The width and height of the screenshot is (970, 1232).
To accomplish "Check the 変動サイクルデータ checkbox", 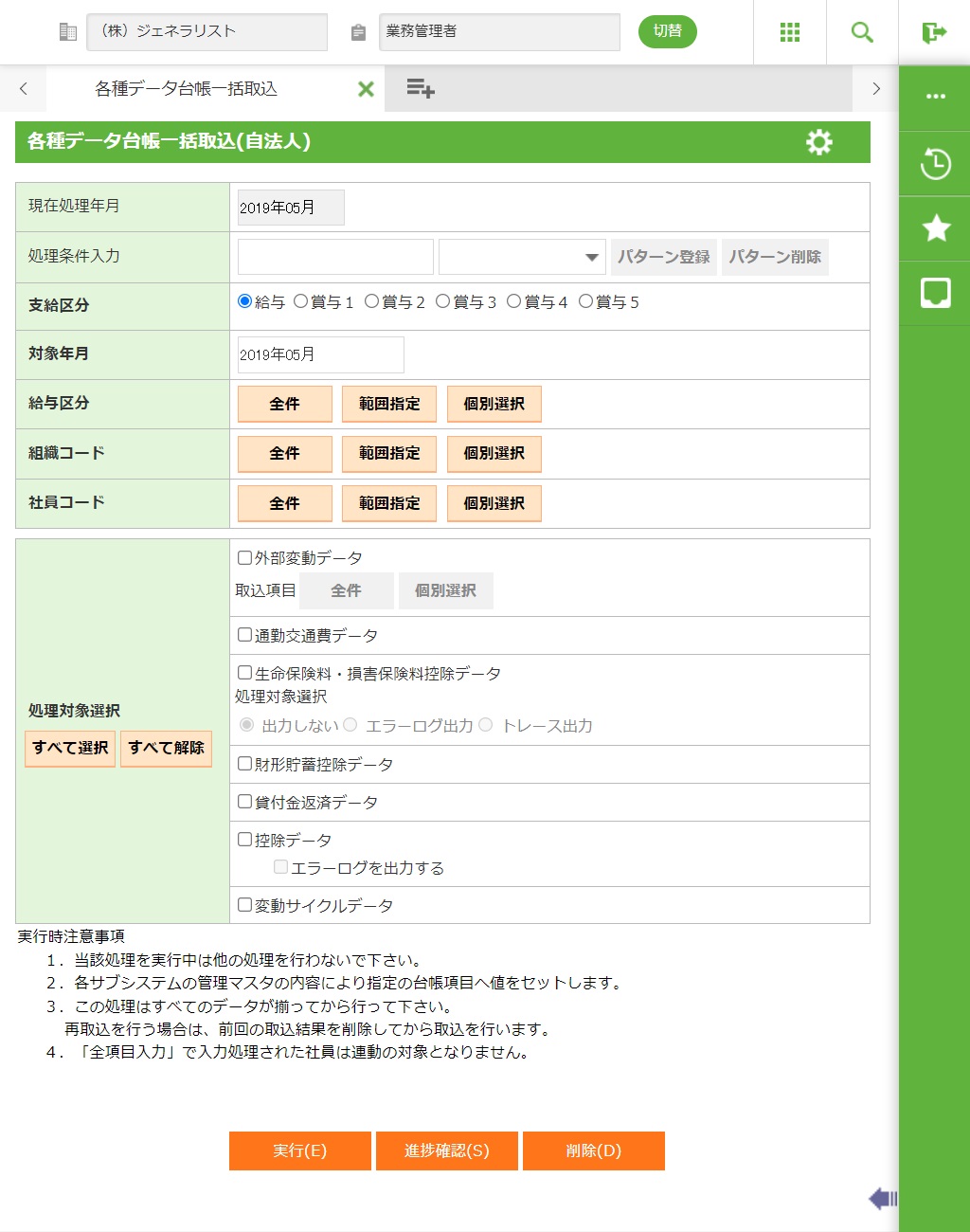I will (245, 905).
